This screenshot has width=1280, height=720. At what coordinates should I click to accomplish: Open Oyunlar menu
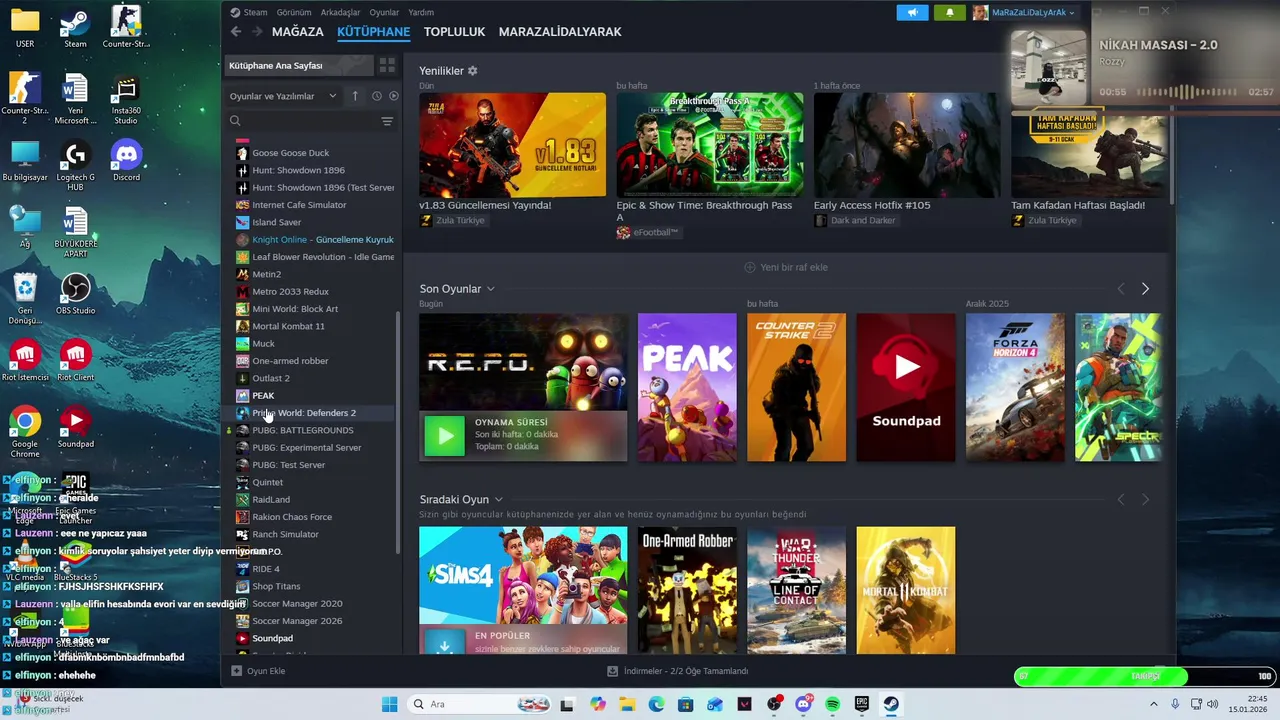point(384,12)
